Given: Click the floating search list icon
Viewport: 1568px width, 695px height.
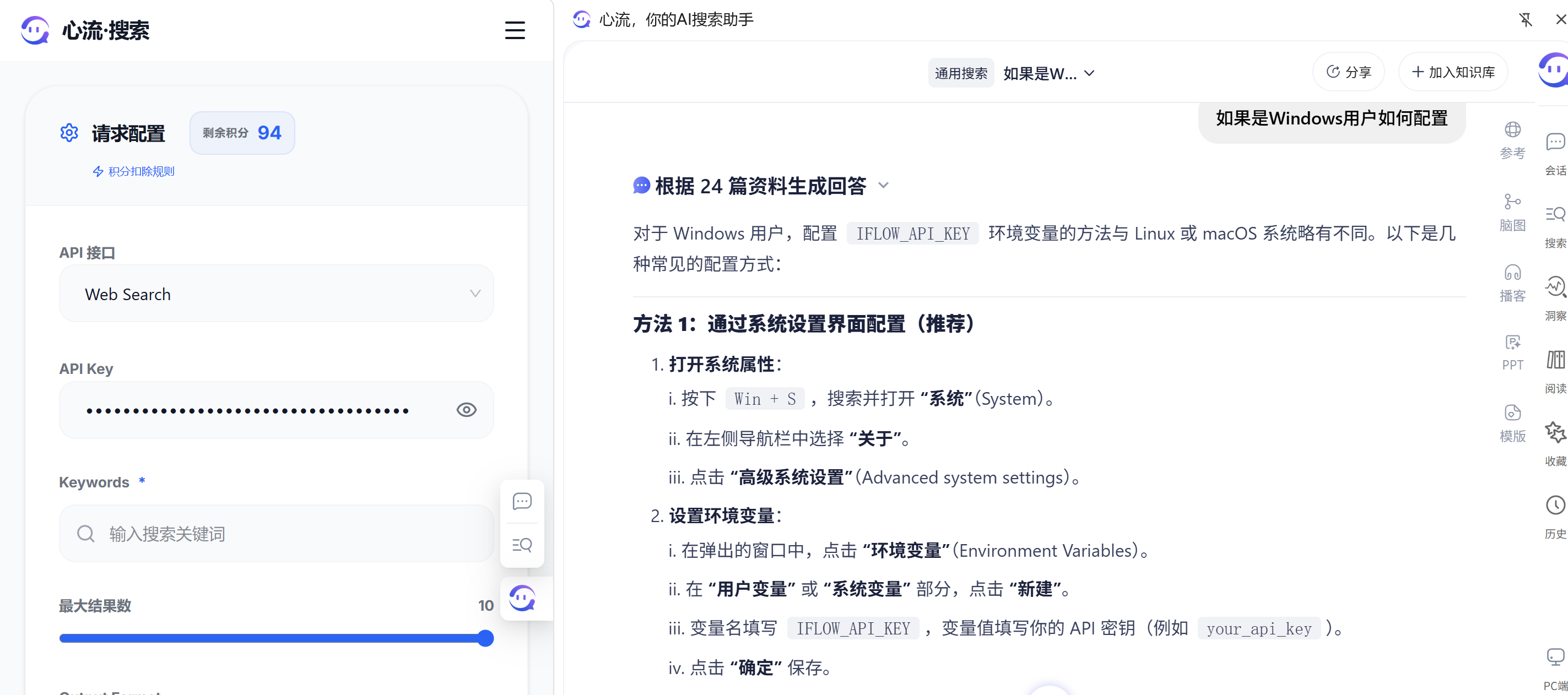Looking at the screenshot, I should [522, 545].
